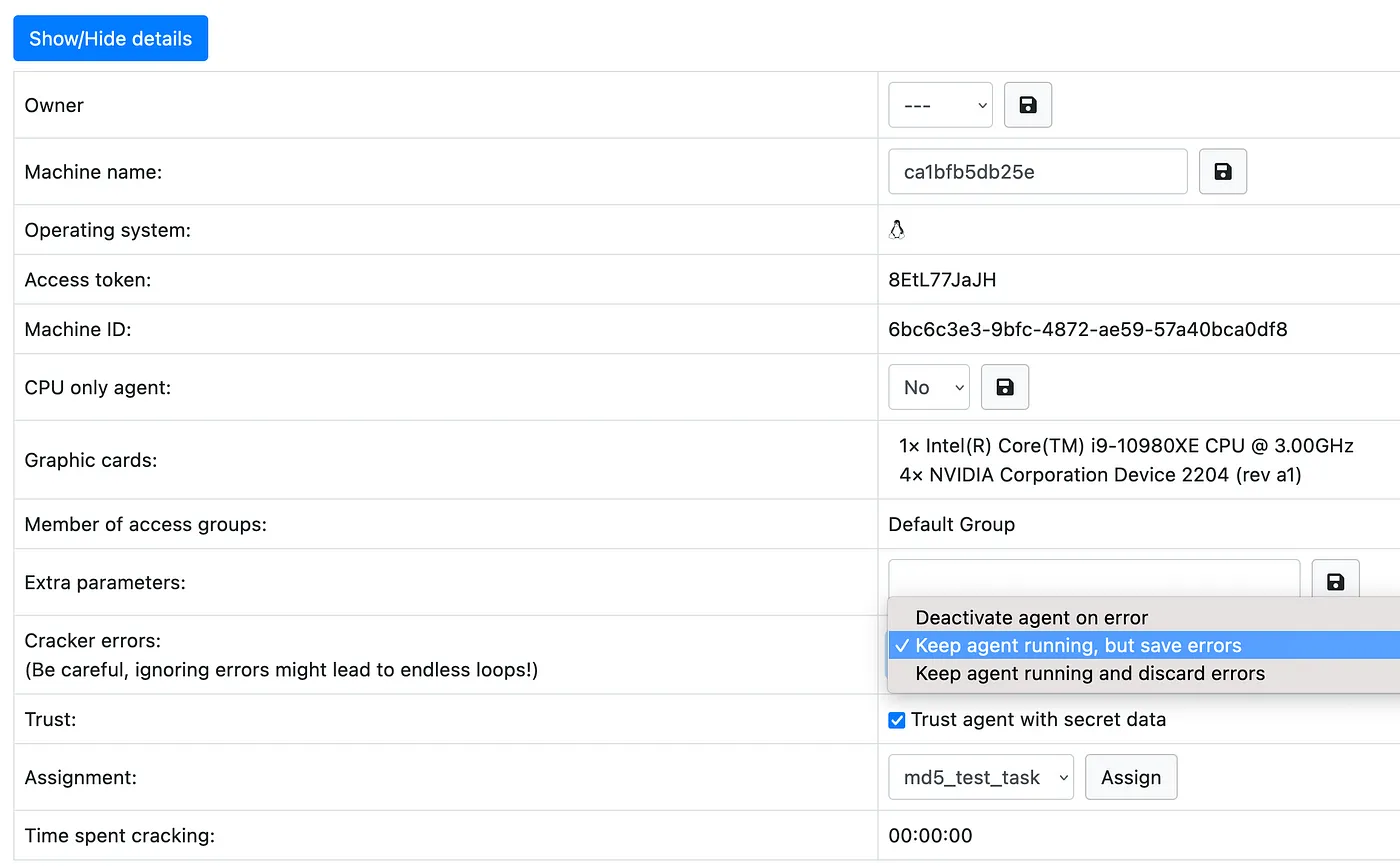Viewport: 1400px width, 866px height.
Task: Click the Machine ID label
Action: [x=77, y=329]
